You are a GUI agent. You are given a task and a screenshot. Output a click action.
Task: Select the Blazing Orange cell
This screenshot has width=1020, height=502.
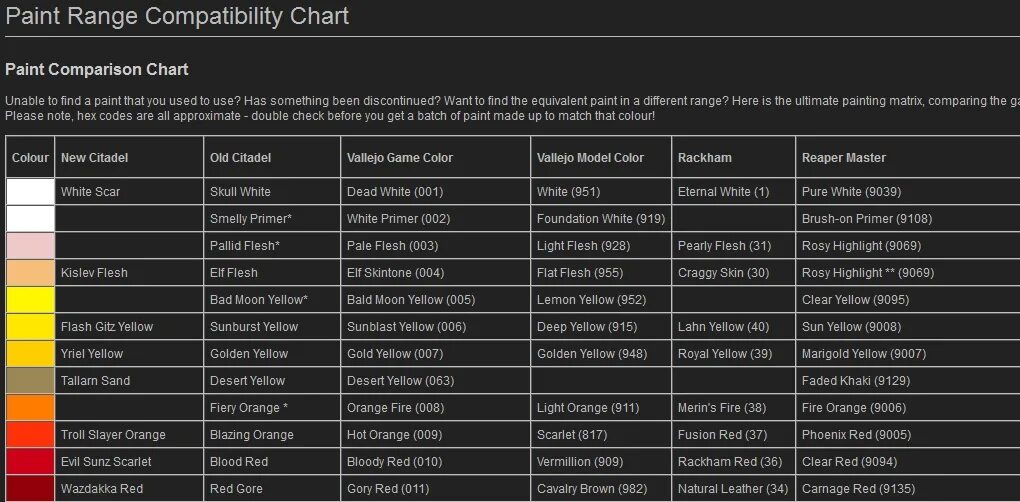(x=272, y=434)
